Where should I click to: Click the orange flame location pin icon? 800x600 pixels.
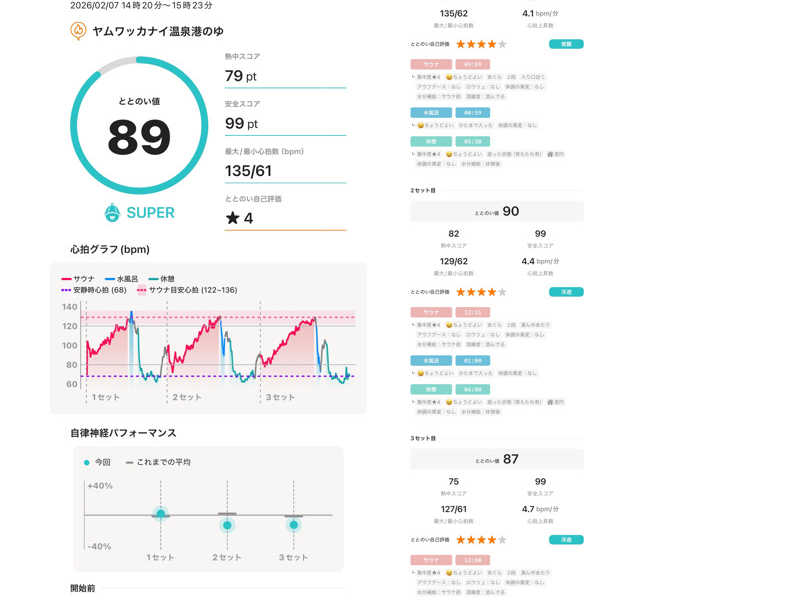(x=77, y=31)
